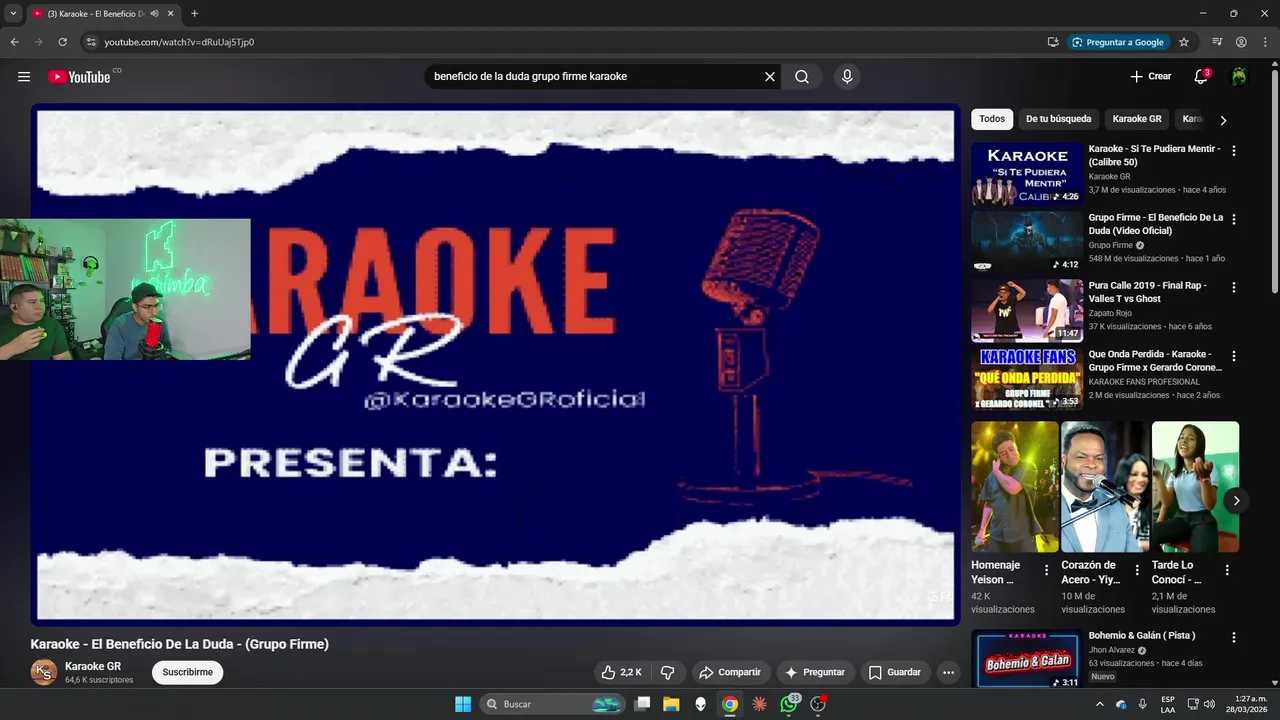The height and width of the screenshot is (720, 1280).
Task: Open options for Bohemio & Galán video
Action: (1234, 637)
